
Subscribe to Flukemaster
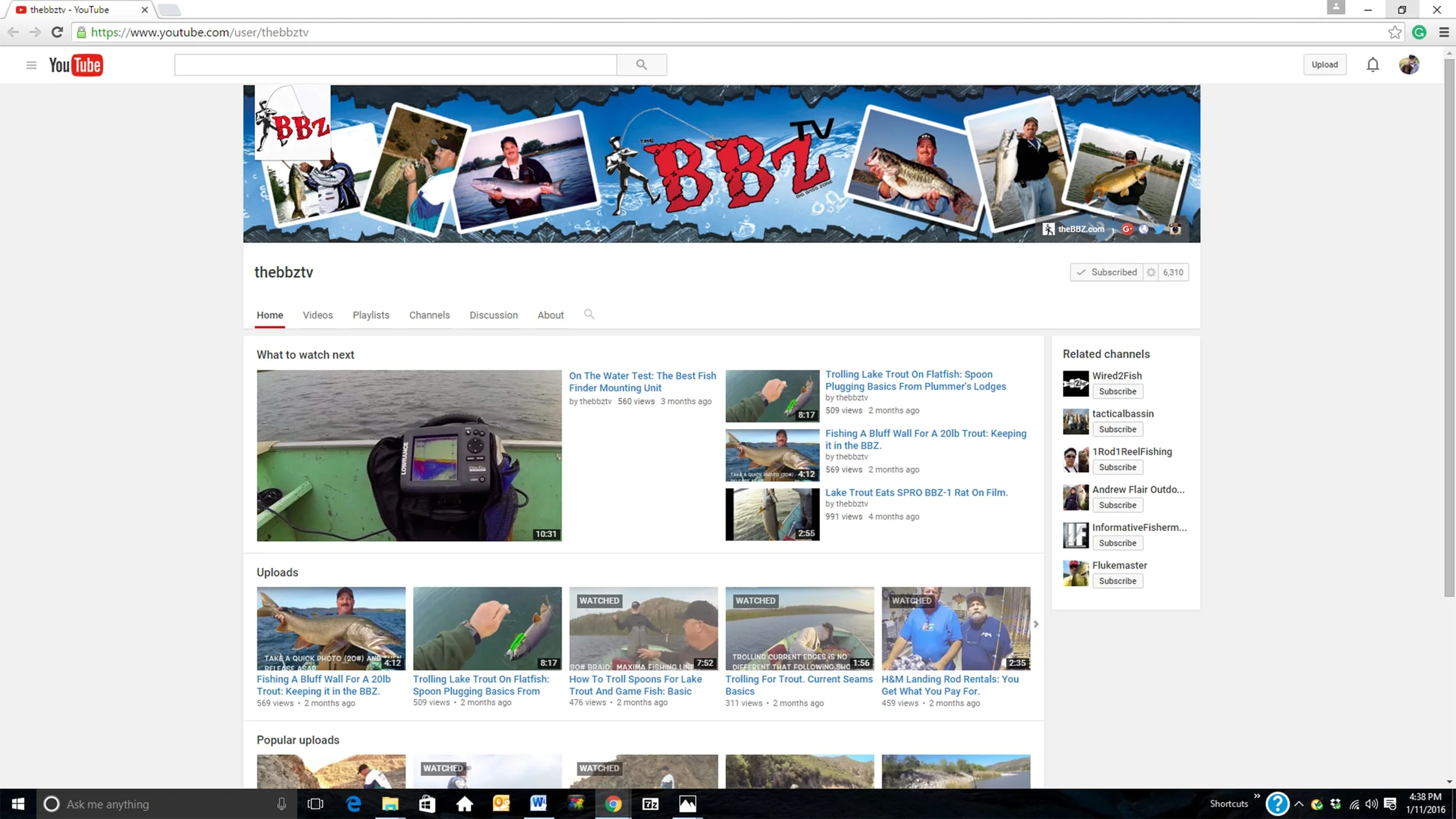coord(1118,581)
